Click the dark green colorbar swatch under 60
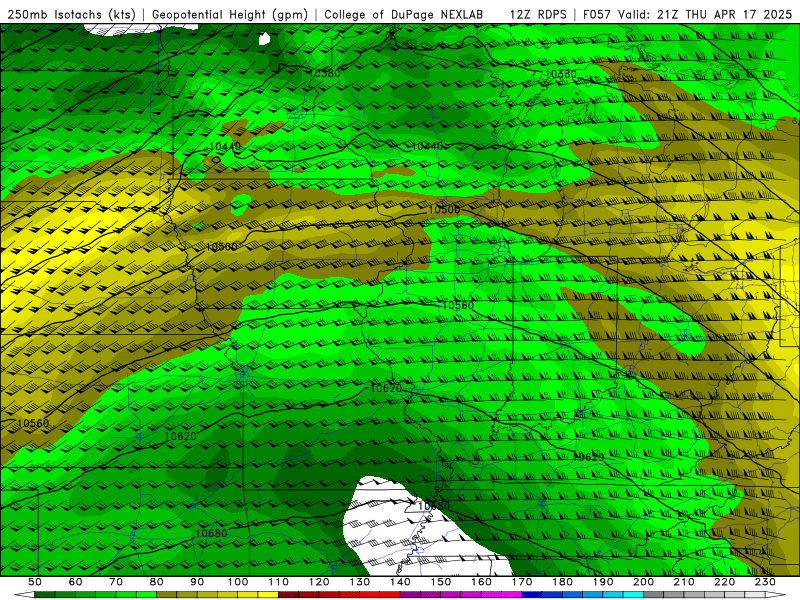Viewport: 800px width, 600px height. (65, 595)
